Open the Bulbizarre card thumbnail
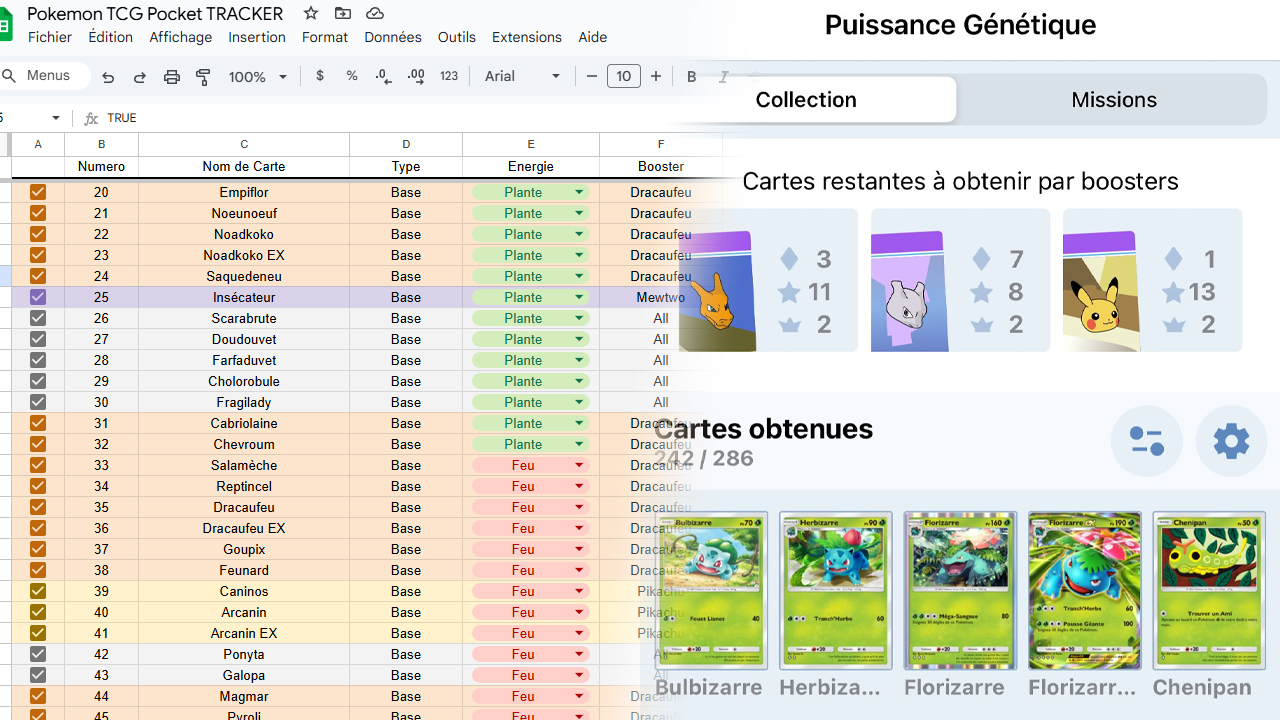 pyautogui.click(x=711, y=590)
